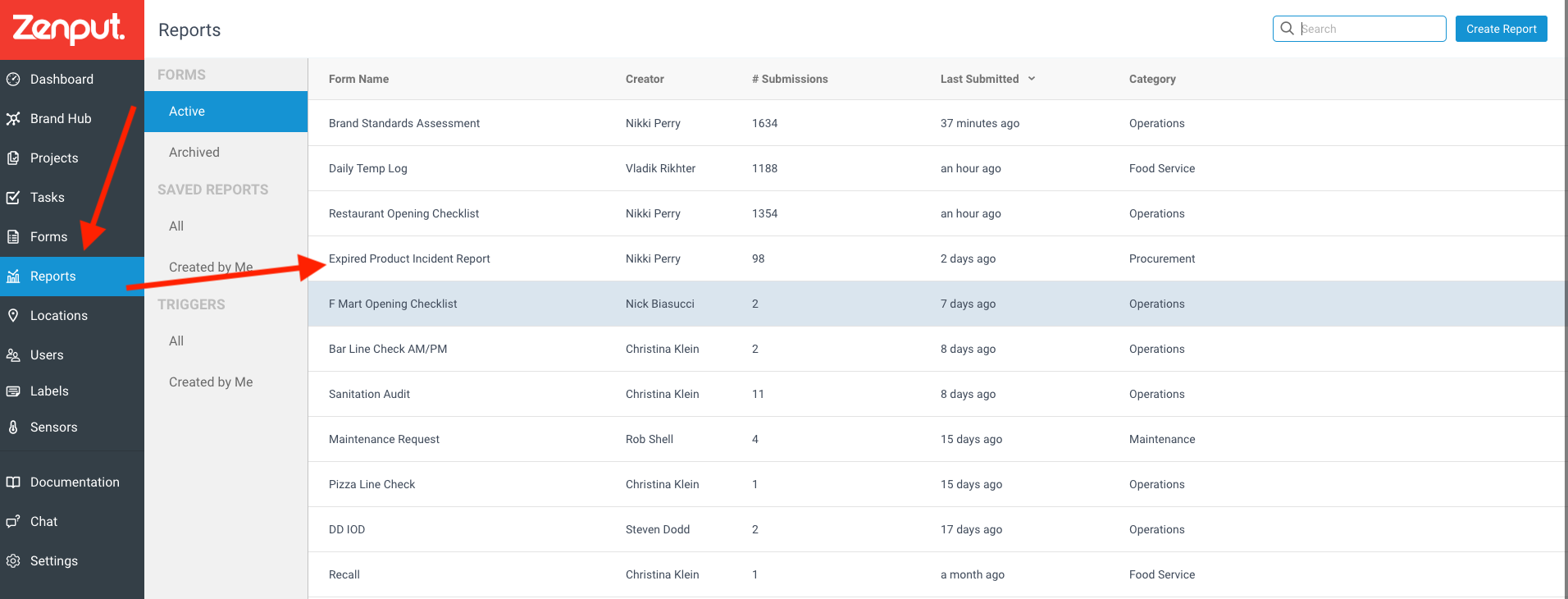1568x599 pixels.
Task: Click the search magnifier icon
Action: click(x=1288, y=29)
